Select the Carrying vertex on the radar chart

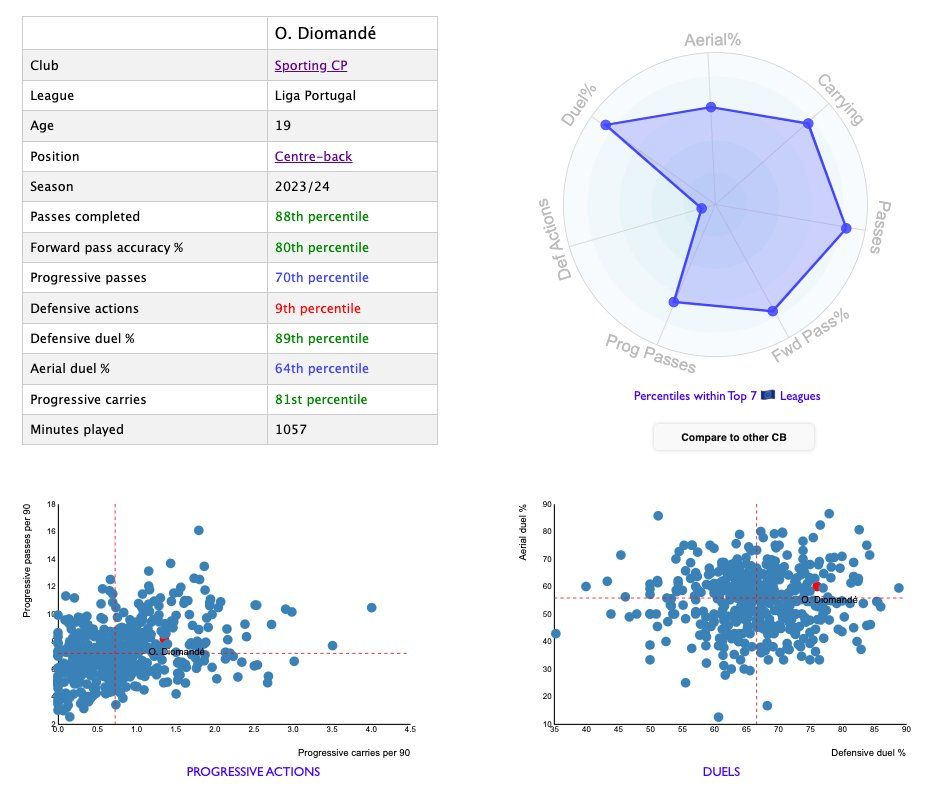pos(808,124)
